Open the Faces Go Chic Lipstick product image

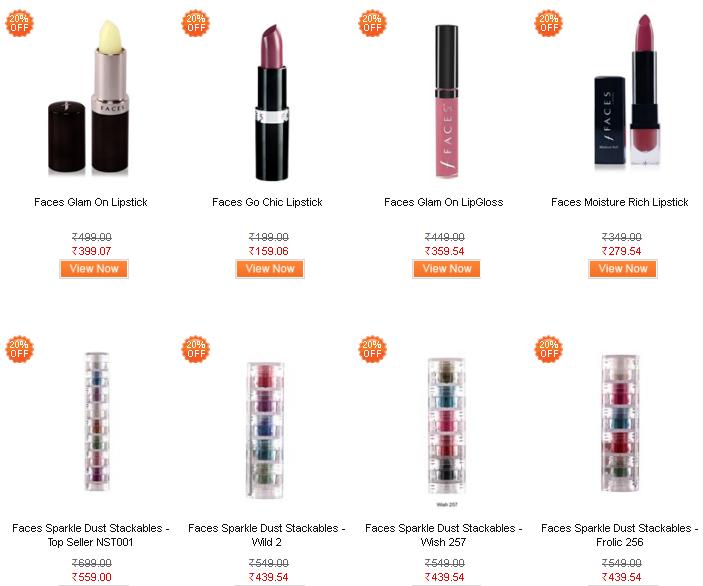coord(272,103)
